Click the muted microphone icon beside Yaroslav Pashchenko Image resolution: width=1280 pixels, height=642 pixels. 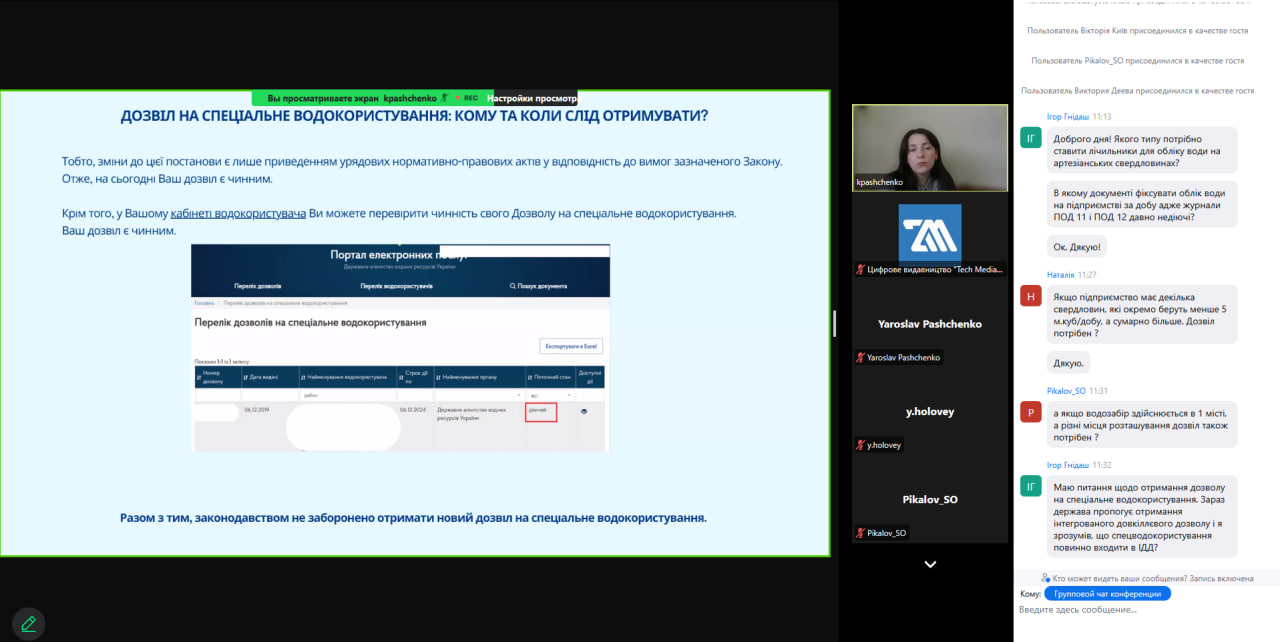[x=860, y=358]
